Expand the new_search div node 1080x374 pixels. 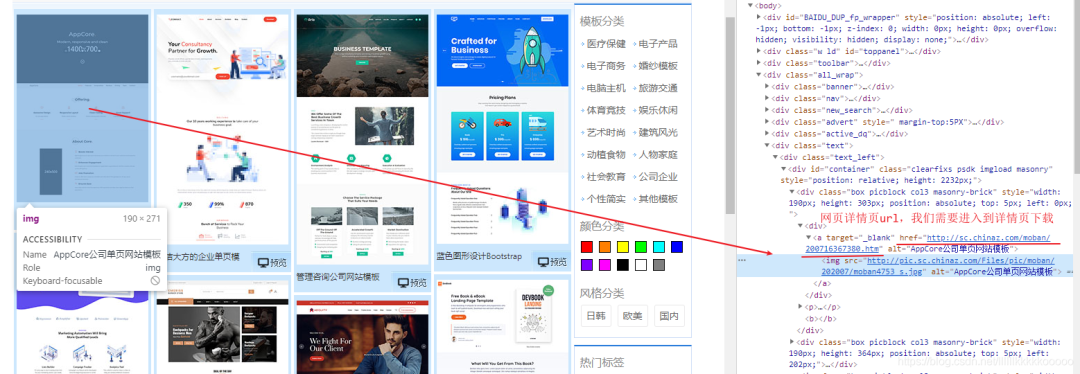[767, 110]
